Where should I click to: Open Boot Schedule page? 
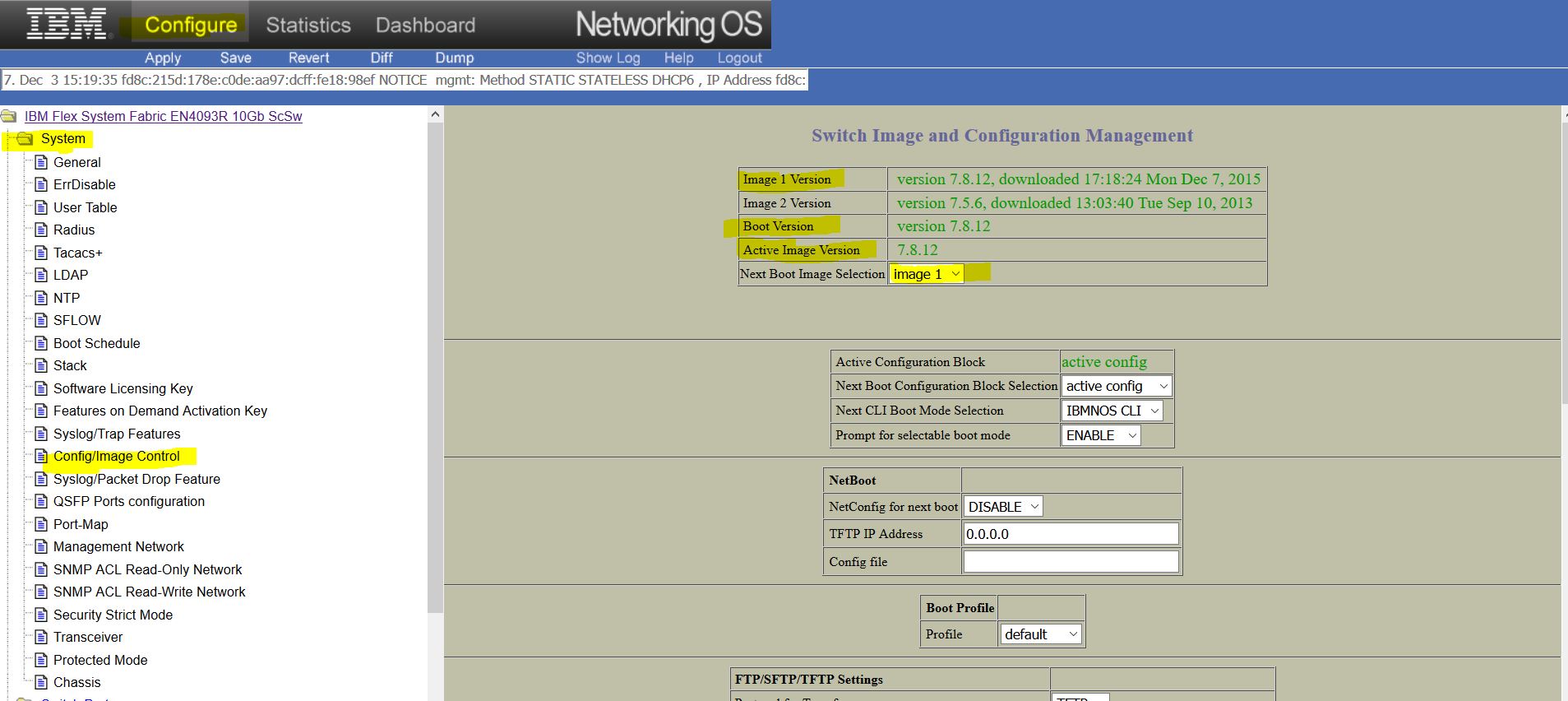97,343
